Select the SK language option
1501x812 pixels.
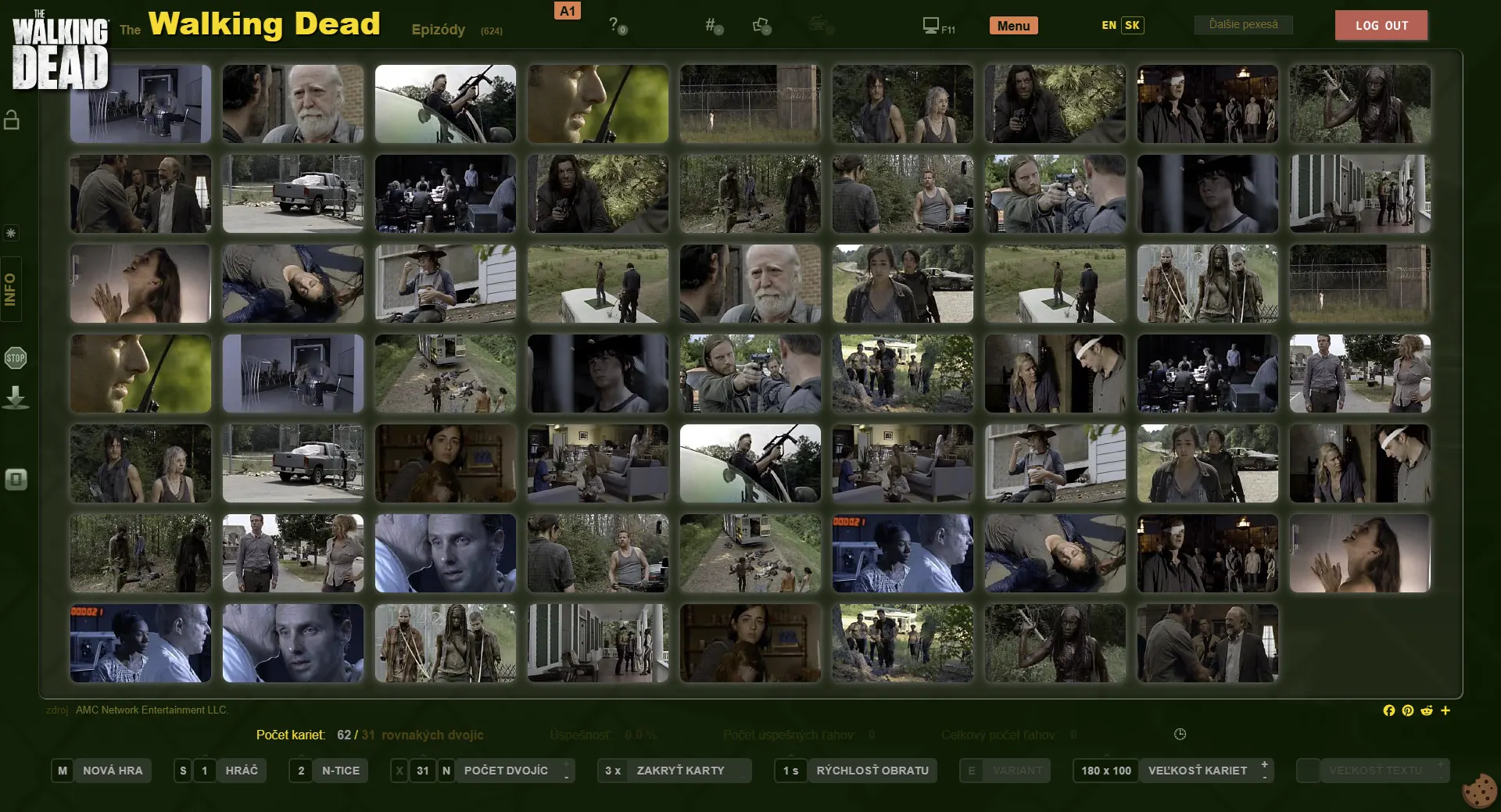click(1132, 25)
